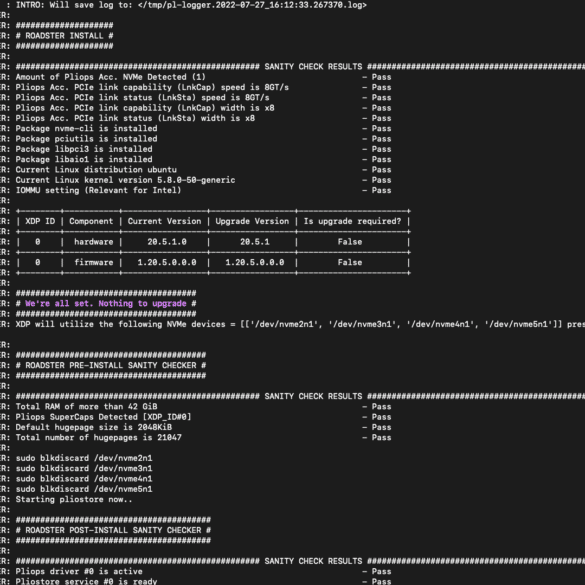The width and height of the screenshot is (585, 585).
Task: Click 'Pliops SuperCaps Detected [XDP_ID#0]' line
Action: click(103, 417)
